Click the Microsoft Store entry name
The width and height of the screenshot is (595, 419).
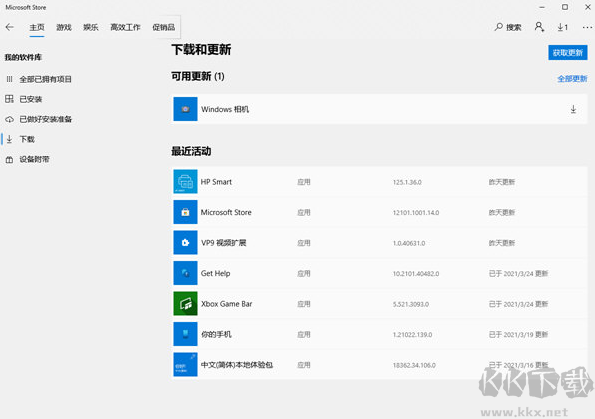226,212
